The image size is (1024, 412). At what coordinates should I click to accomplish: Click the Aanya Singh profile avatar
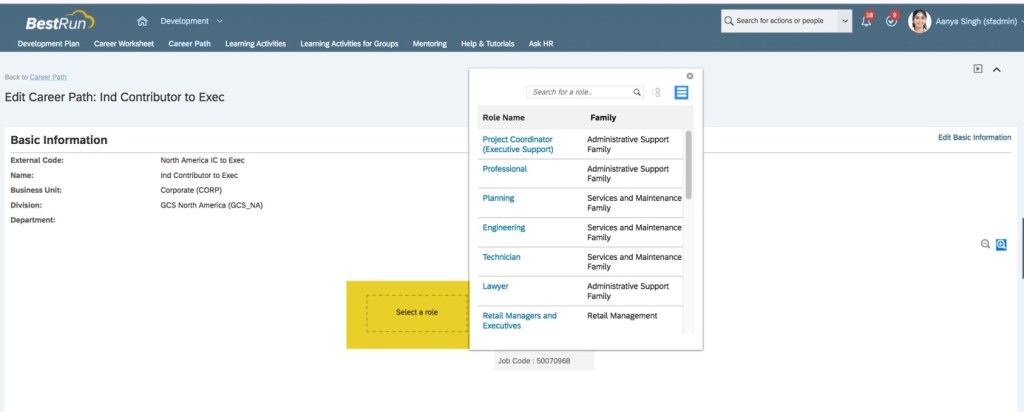coord(919,21)
